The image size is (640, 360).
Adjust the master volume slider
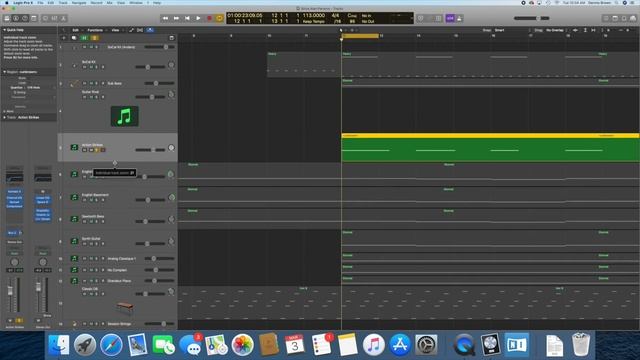click(532, 18)
